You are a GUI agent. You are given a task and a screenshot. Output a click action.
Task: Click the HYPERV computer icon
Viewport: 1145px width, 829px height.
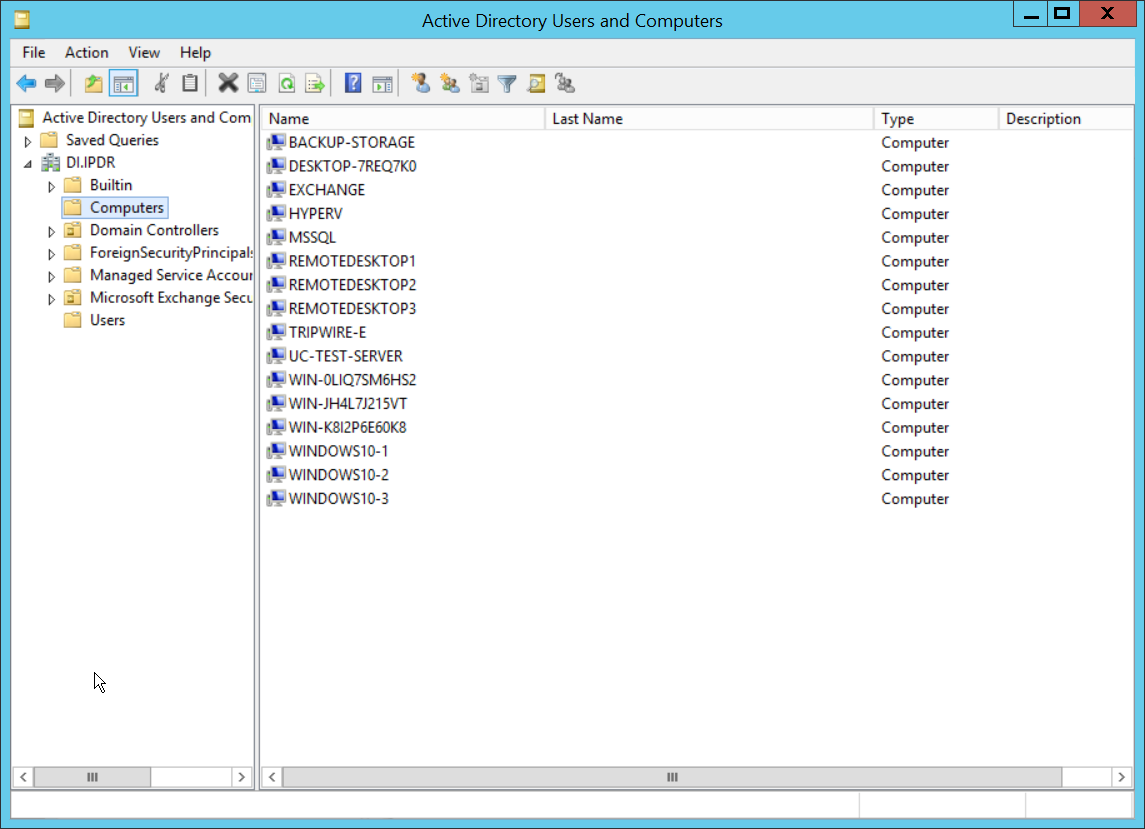point(276,213)
